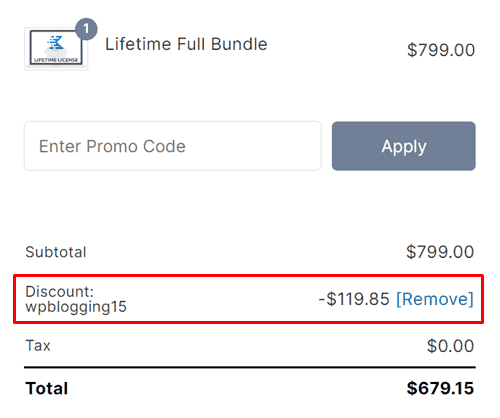Screen dimensions: 500x418
Task: Click the blue logo inside product image
Action: [55, 43]
